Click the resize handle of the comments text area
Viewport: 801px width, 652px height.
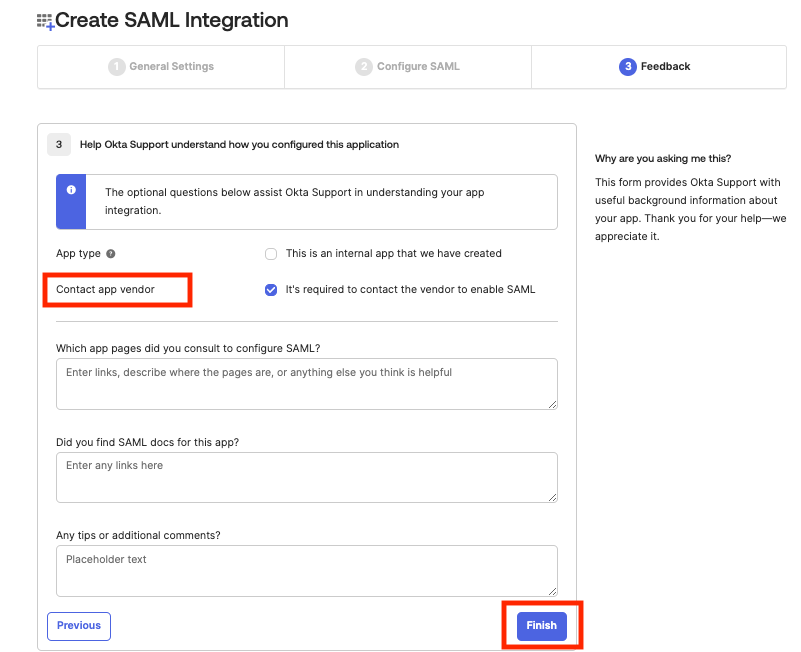pos(552,591)
